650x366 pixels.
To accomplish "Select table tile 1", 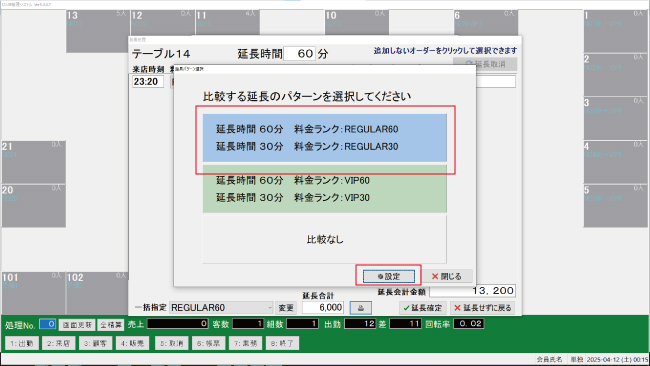I will (x=615, y=31).
